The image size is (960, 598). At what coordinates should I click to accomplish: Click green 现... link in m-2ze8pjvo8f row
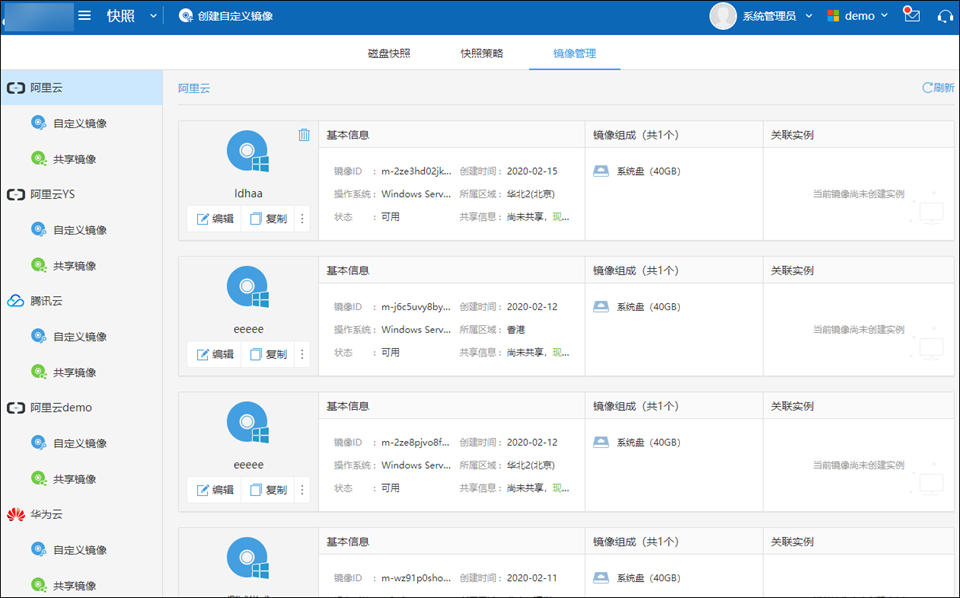(561, 488)
